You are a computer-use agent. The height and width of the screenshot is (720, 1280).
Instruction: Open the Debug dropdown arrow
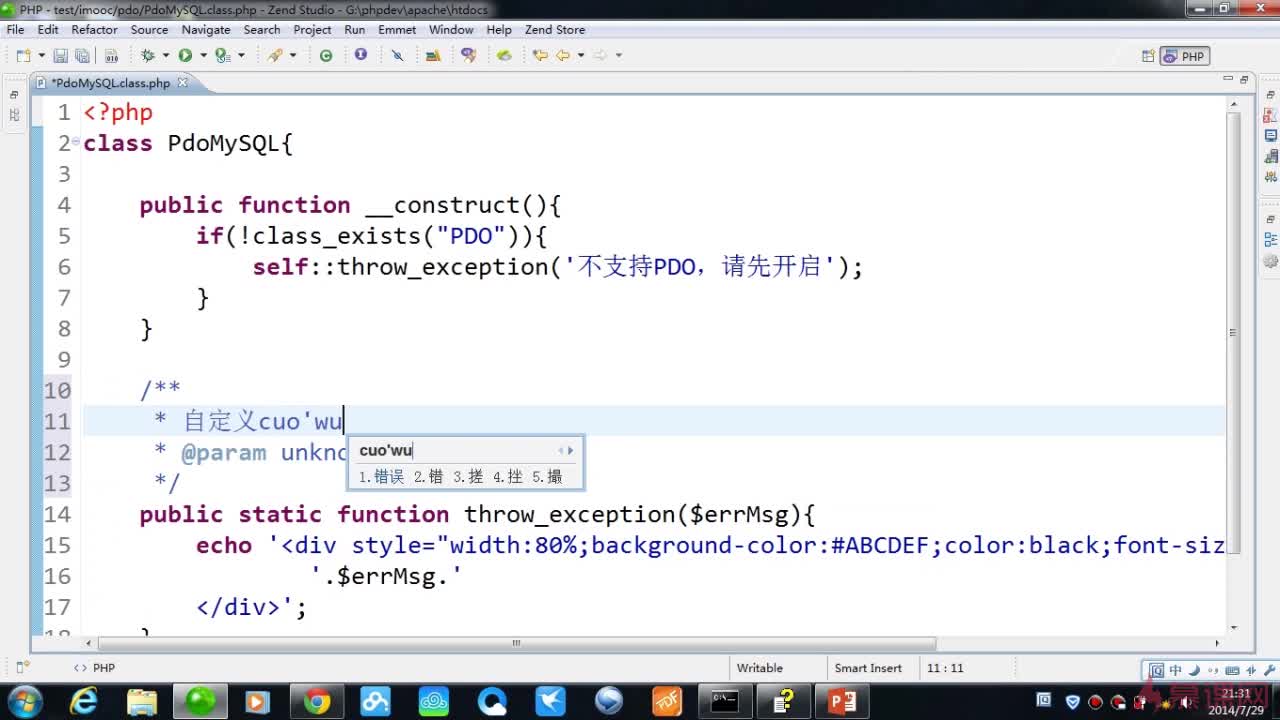click(166, 56)
